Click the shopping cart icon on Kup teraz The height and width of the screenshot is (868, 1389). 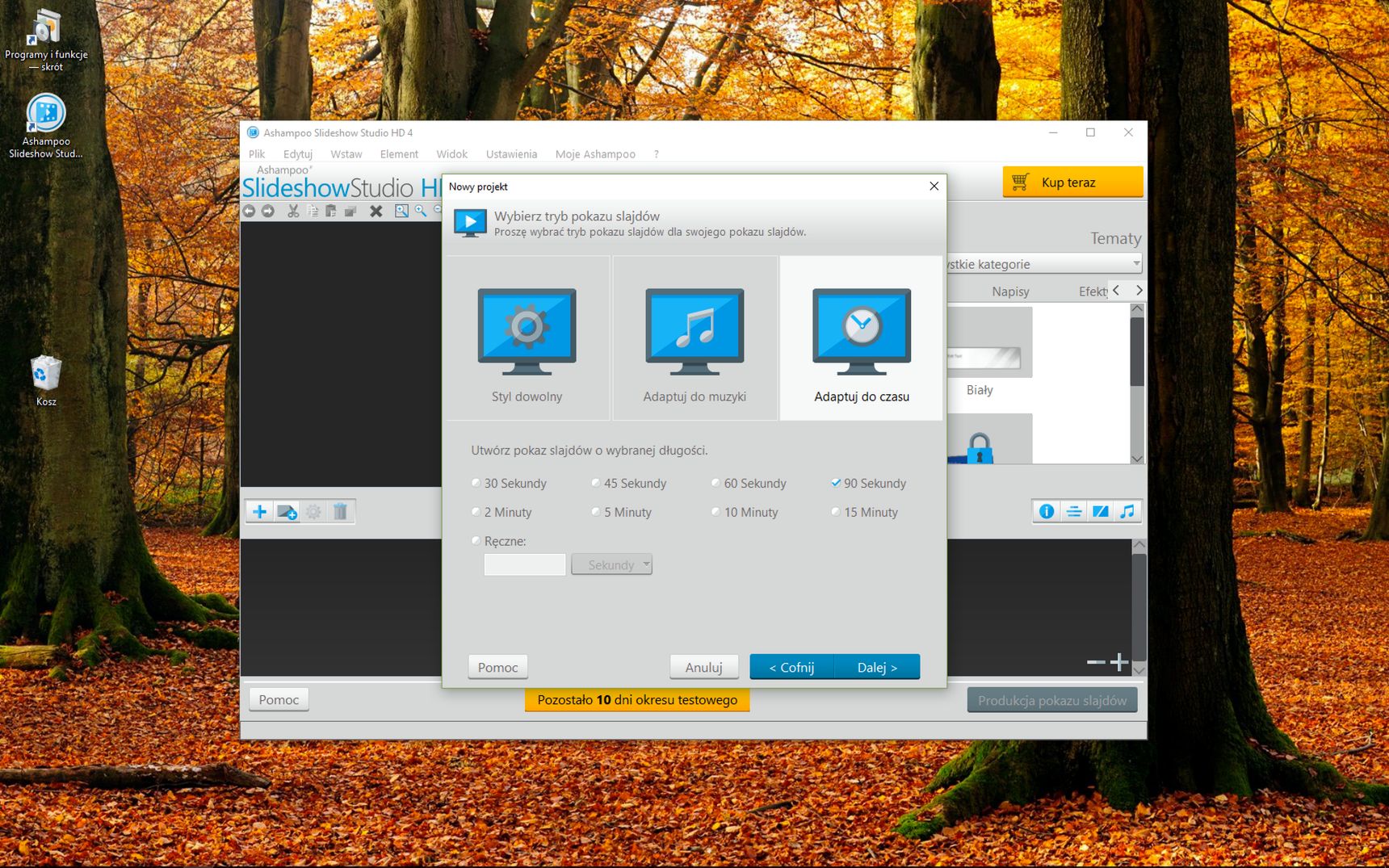click(1020, 182)
